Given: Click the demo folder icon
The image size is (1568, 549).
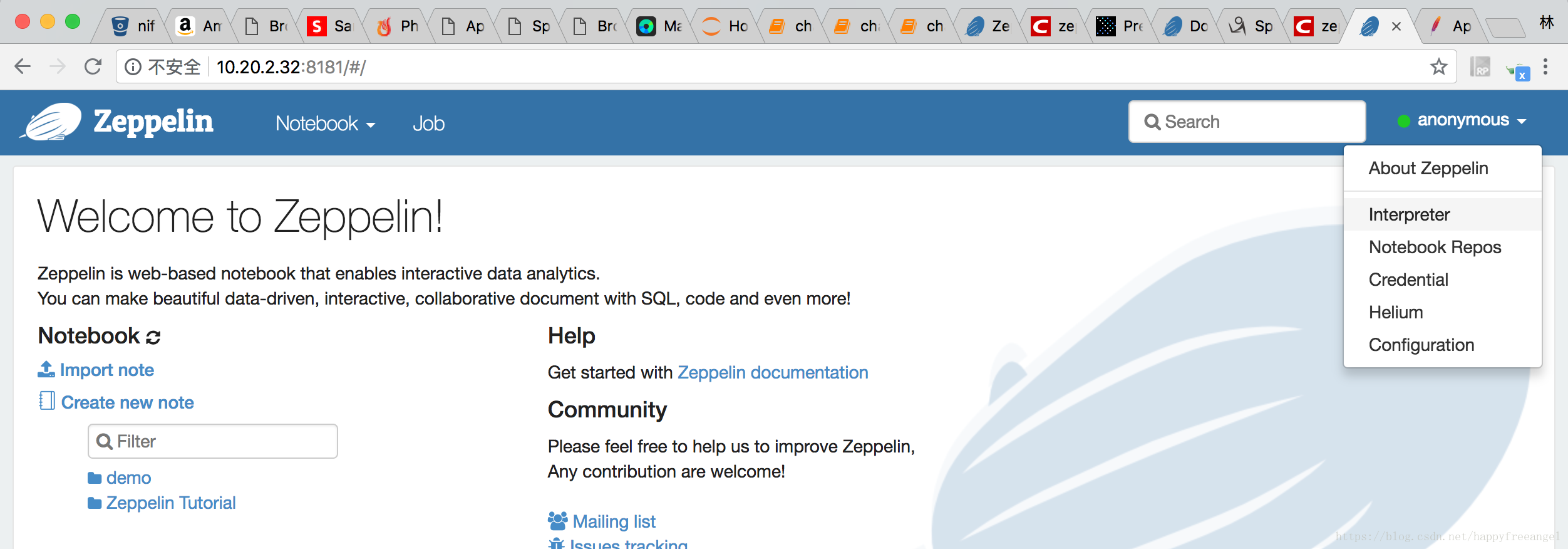Looking at the screenshot, I should coord(95,478).
